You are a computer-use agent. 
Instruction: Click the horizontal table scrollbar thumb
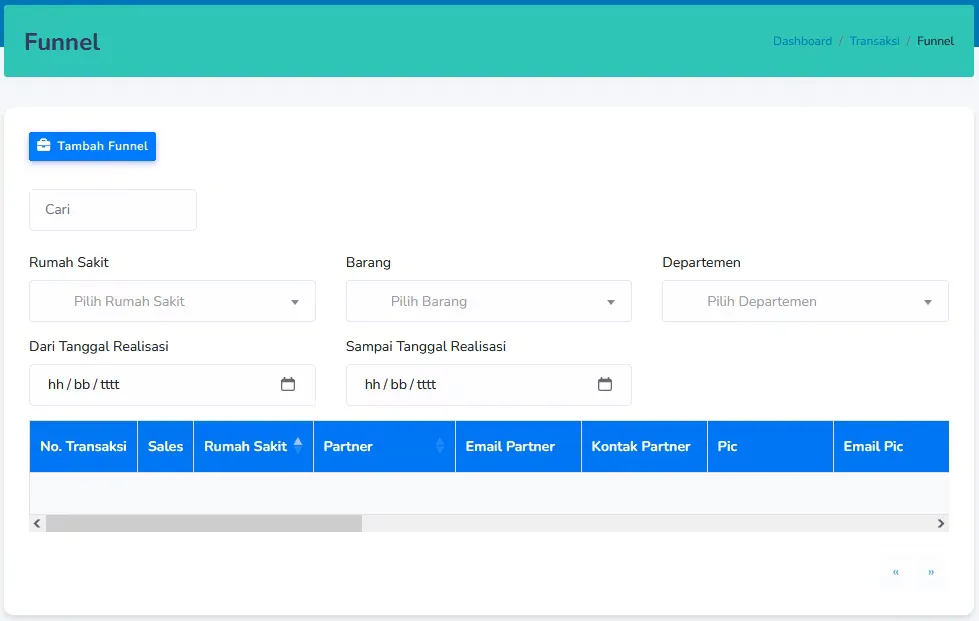tap(204, 523)
